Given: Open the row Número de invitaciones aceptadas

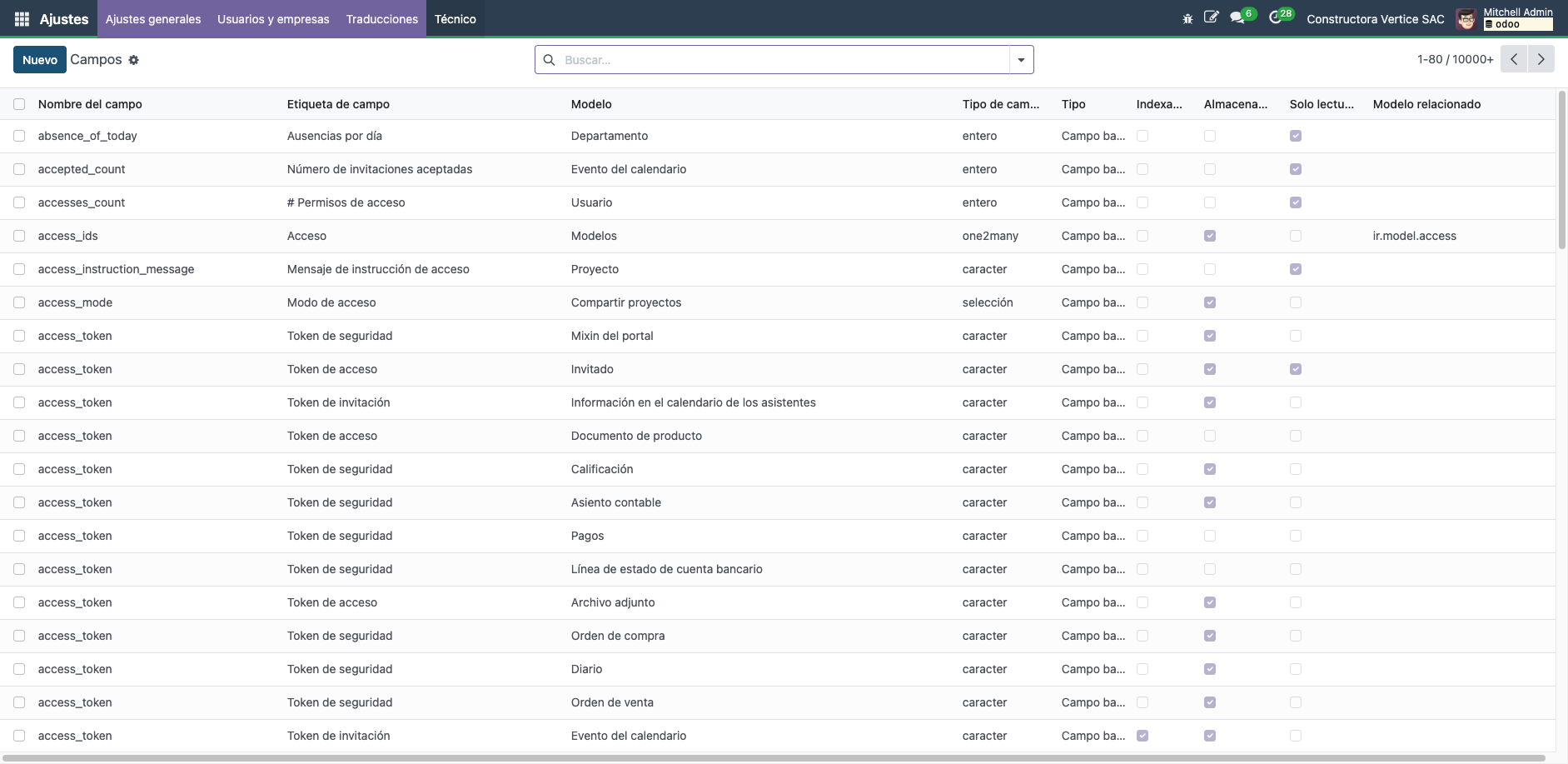Looking at the screenshot, I should tap(380, 169).
